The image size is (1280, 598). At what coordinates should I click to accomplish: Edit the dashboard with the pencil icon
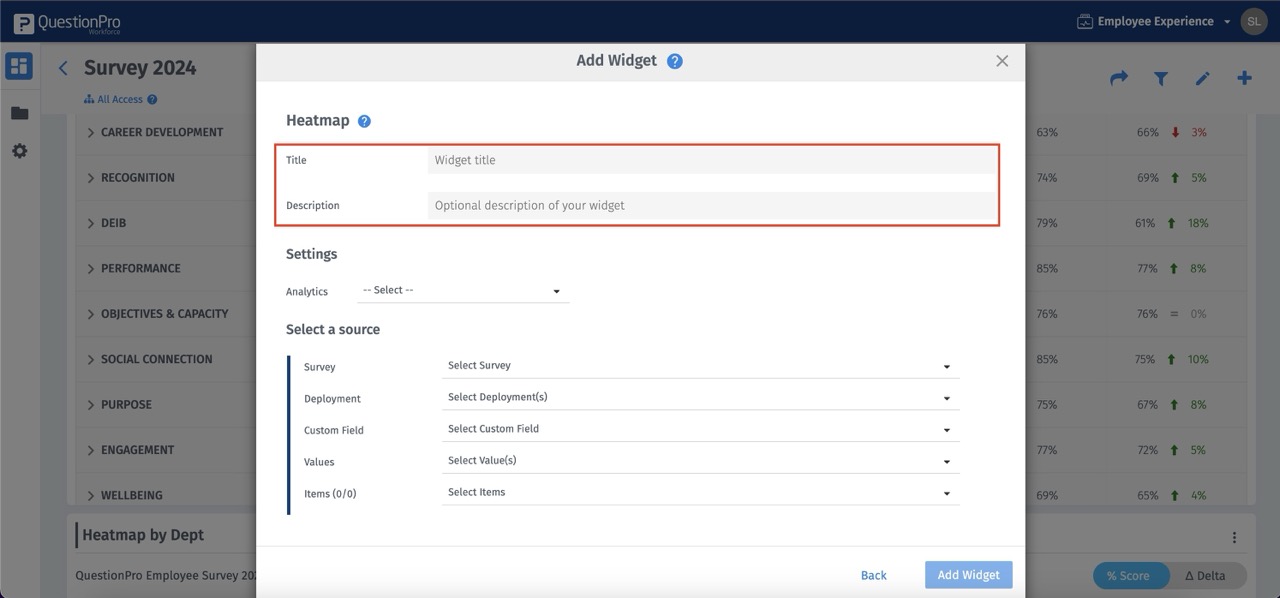tap(1202, 77)
